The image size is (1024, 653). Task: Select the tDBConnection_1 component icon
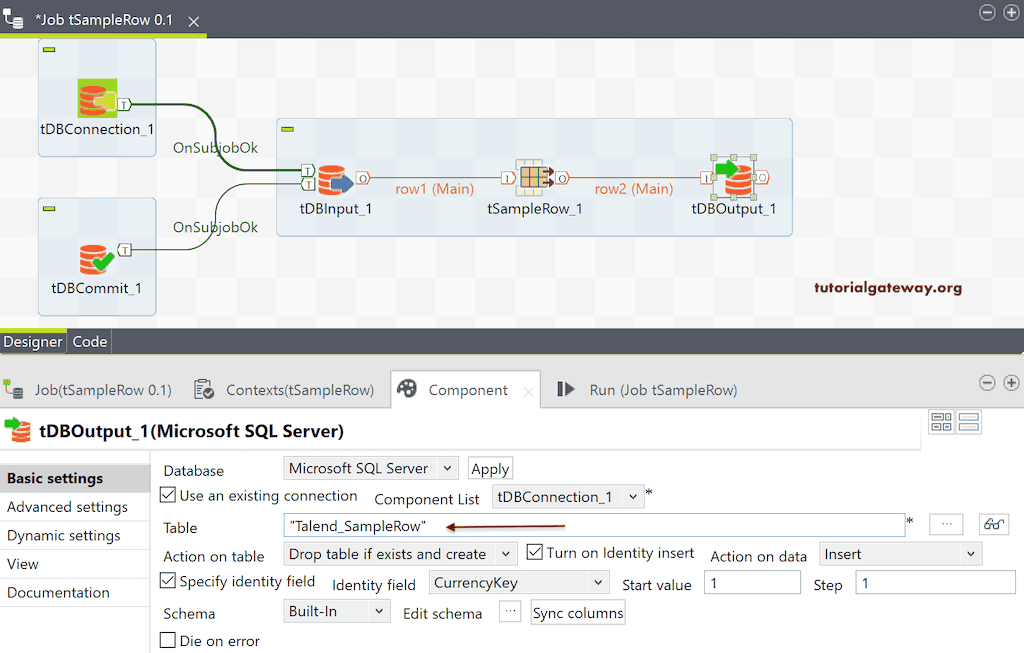pos(97,99)
